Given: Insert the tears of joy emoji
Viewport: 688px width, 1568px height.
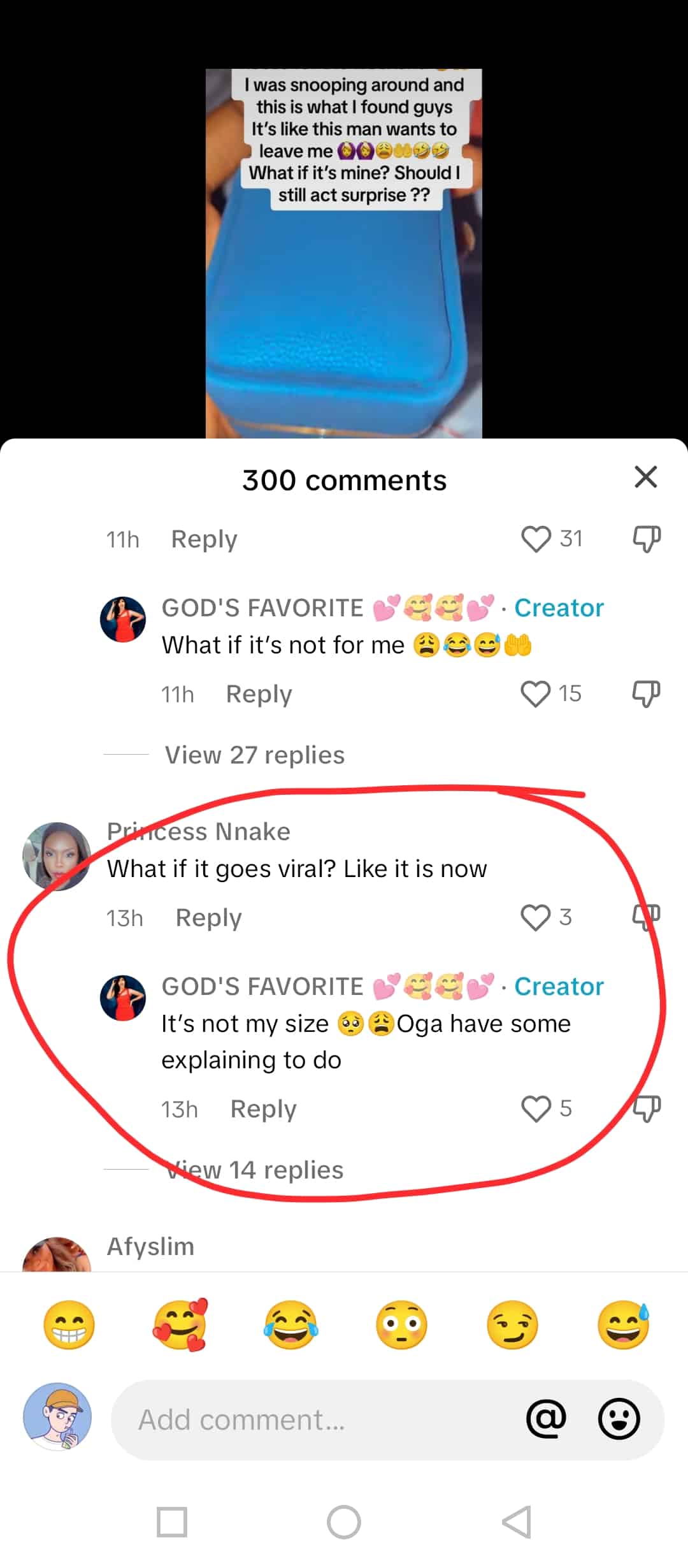Looking at the screenshot, I should pyautogui.click(x=290, y=1325).
